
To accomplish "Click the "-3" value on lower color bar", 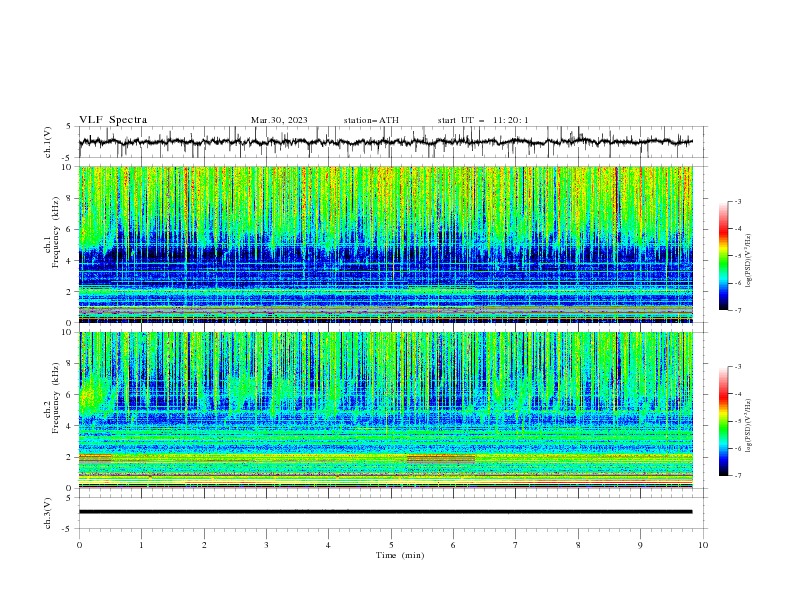I will click(738, 367).
